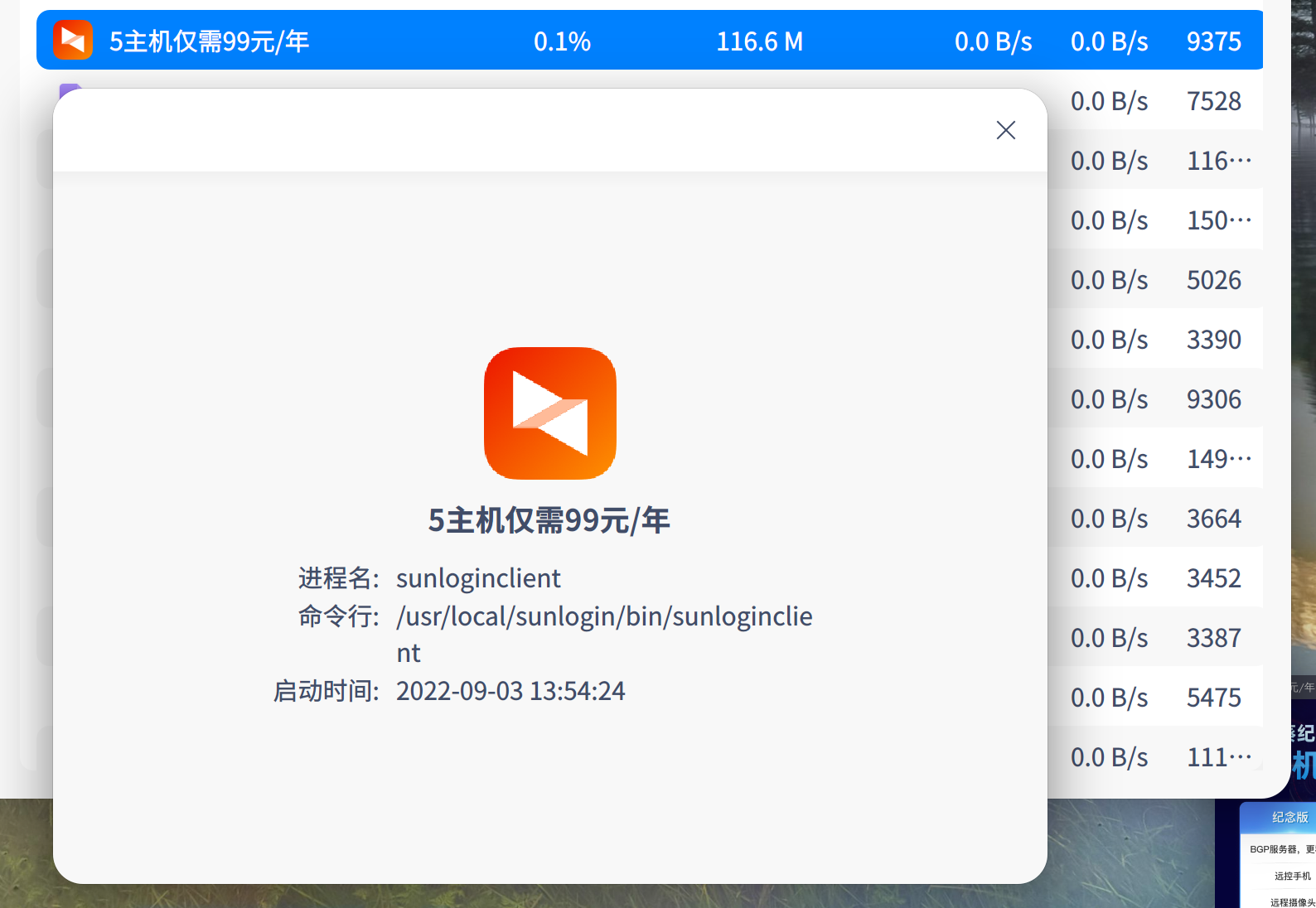Click the Sunlogin icon in highlighted row
The height and width of the screenshot is (908, 1316).
pyautogui.click(x=73, y=40)
